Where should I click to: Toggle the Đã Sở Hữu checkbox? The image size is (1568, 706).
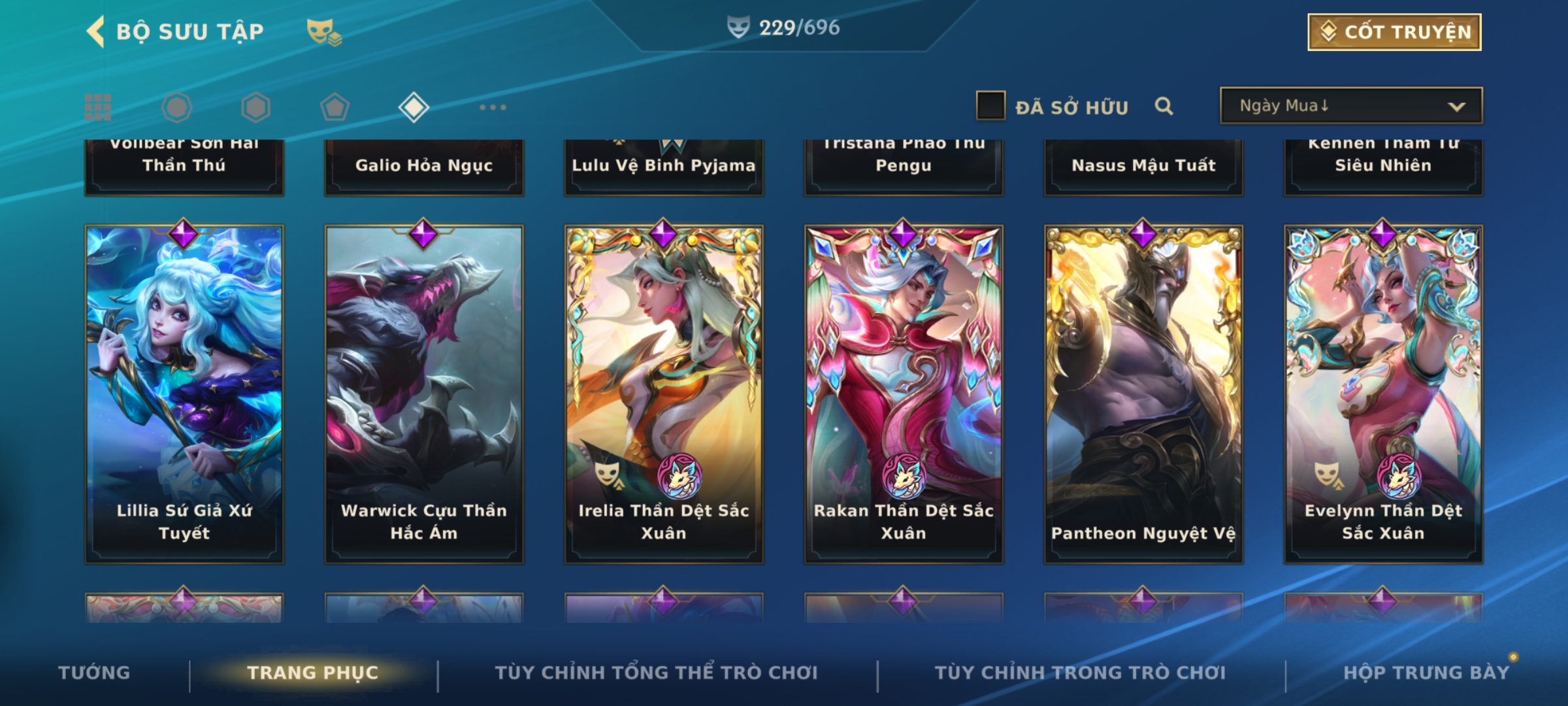(x=990, y=106)
